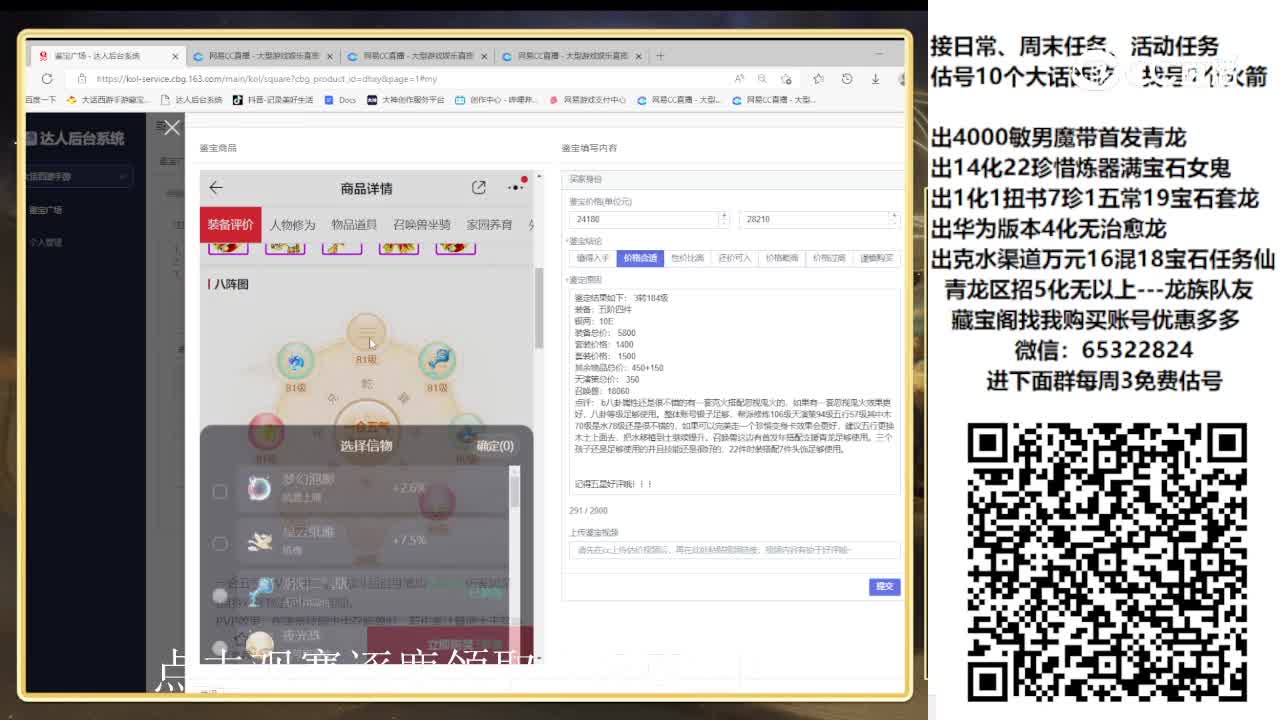Select the upper-right blue 81级 node of 八阵图
Image resolution: width=1280 pixels, height=720 pixels.
point(437,361)
